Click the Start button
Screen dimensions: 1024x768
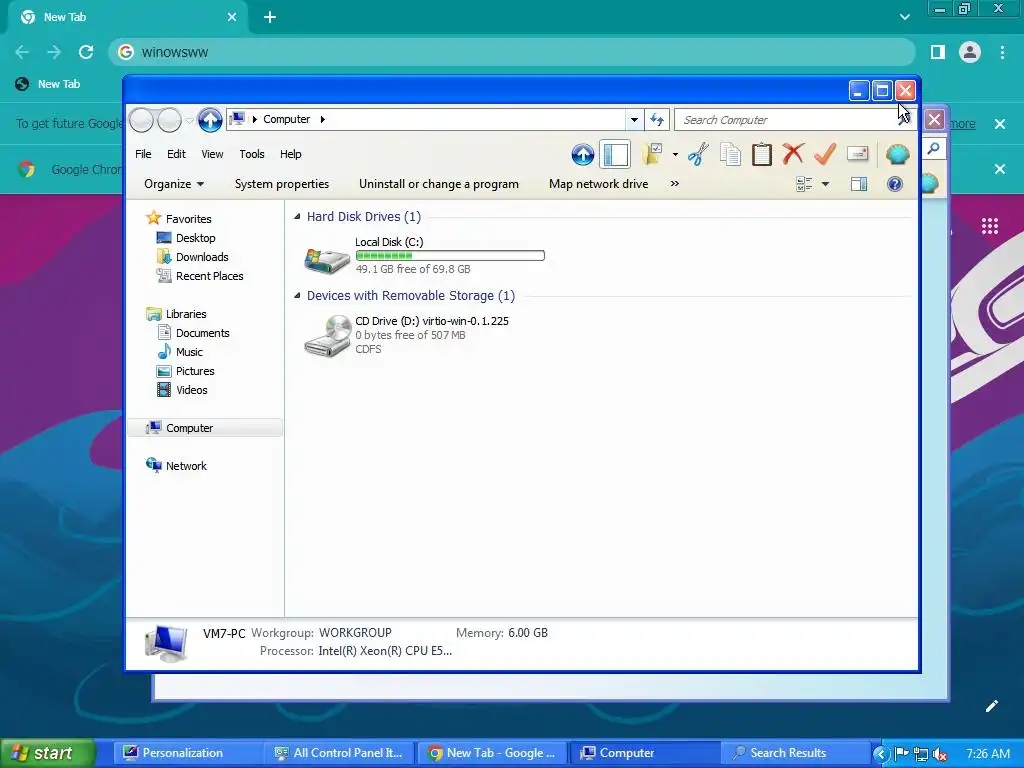[x=47, y=753]
